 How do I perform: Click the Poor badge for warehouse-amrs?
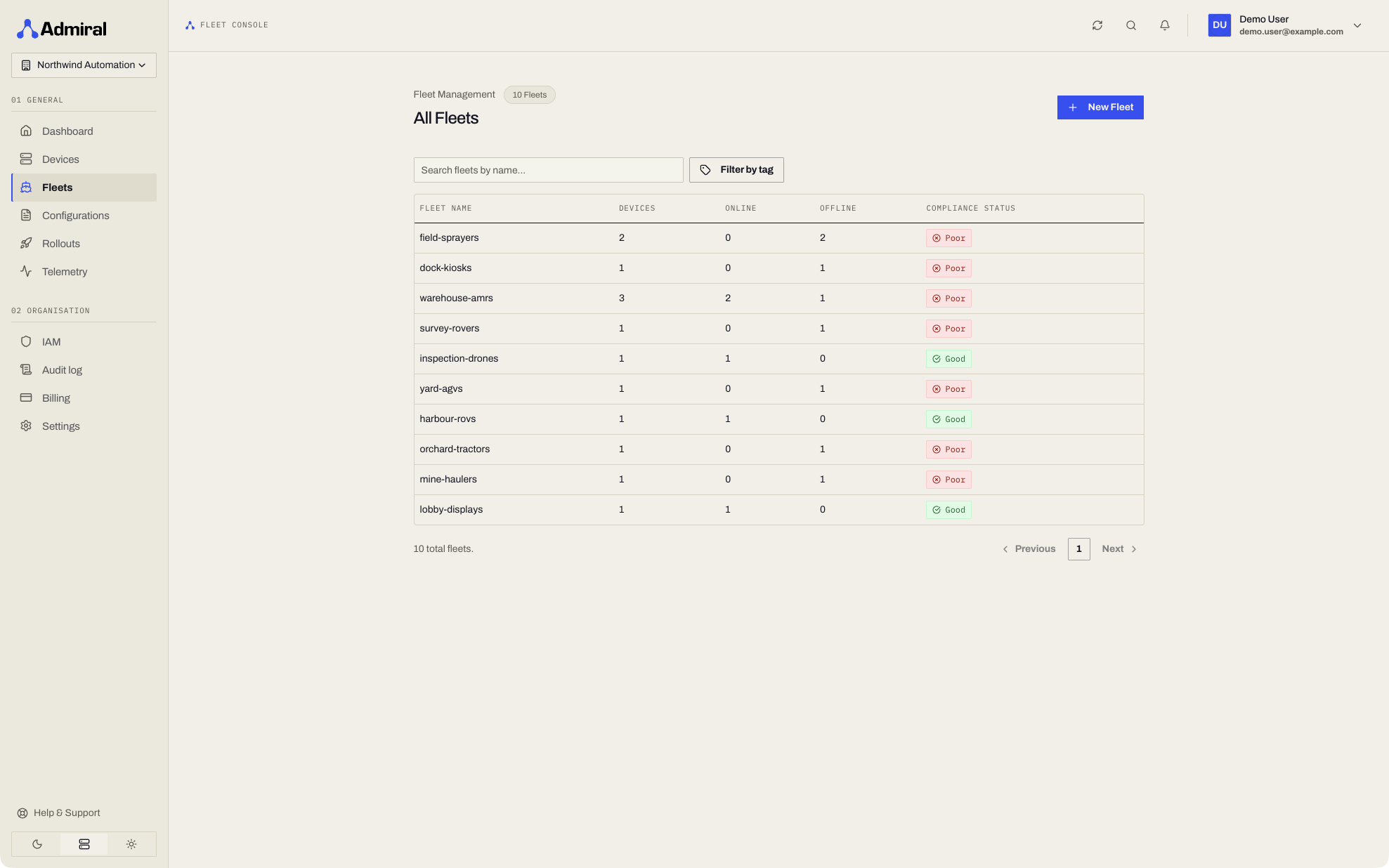pos(948,298)
